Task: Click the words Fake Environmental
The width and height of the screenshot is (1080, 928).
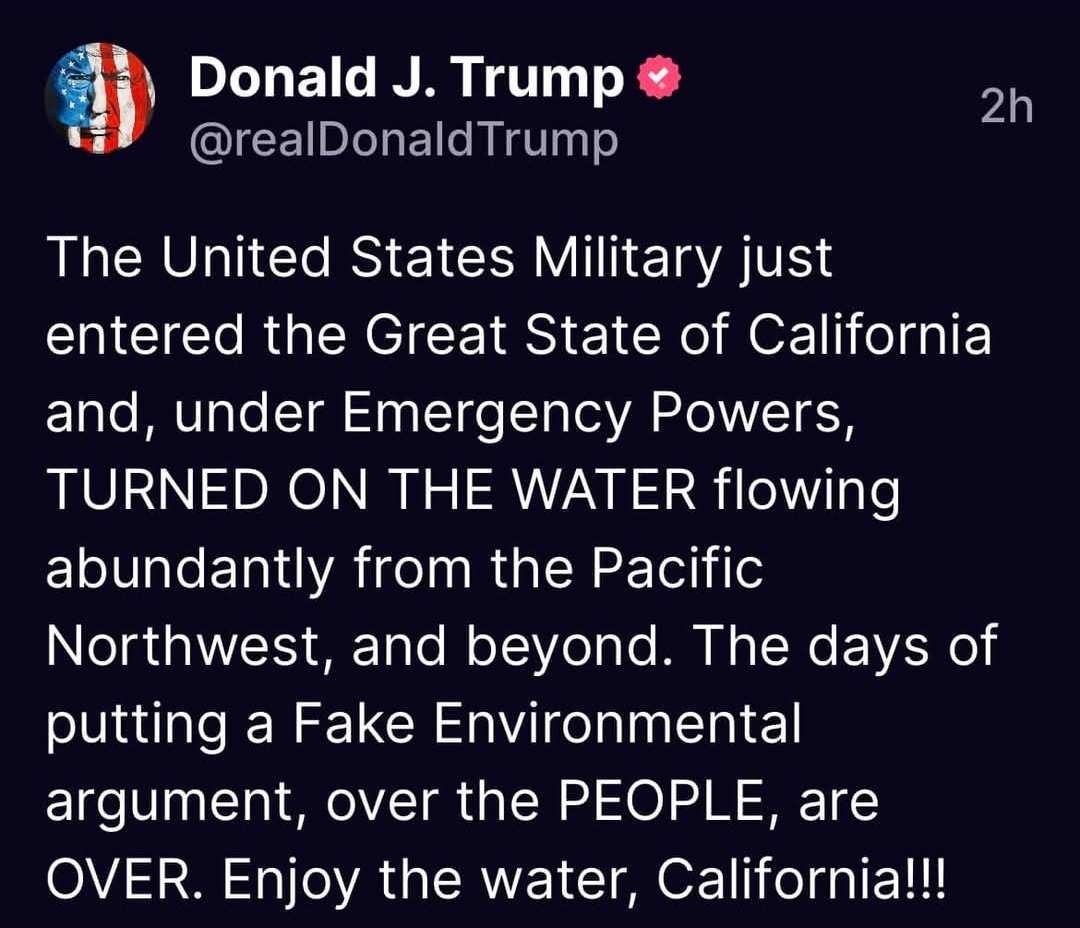Action: 548,724
